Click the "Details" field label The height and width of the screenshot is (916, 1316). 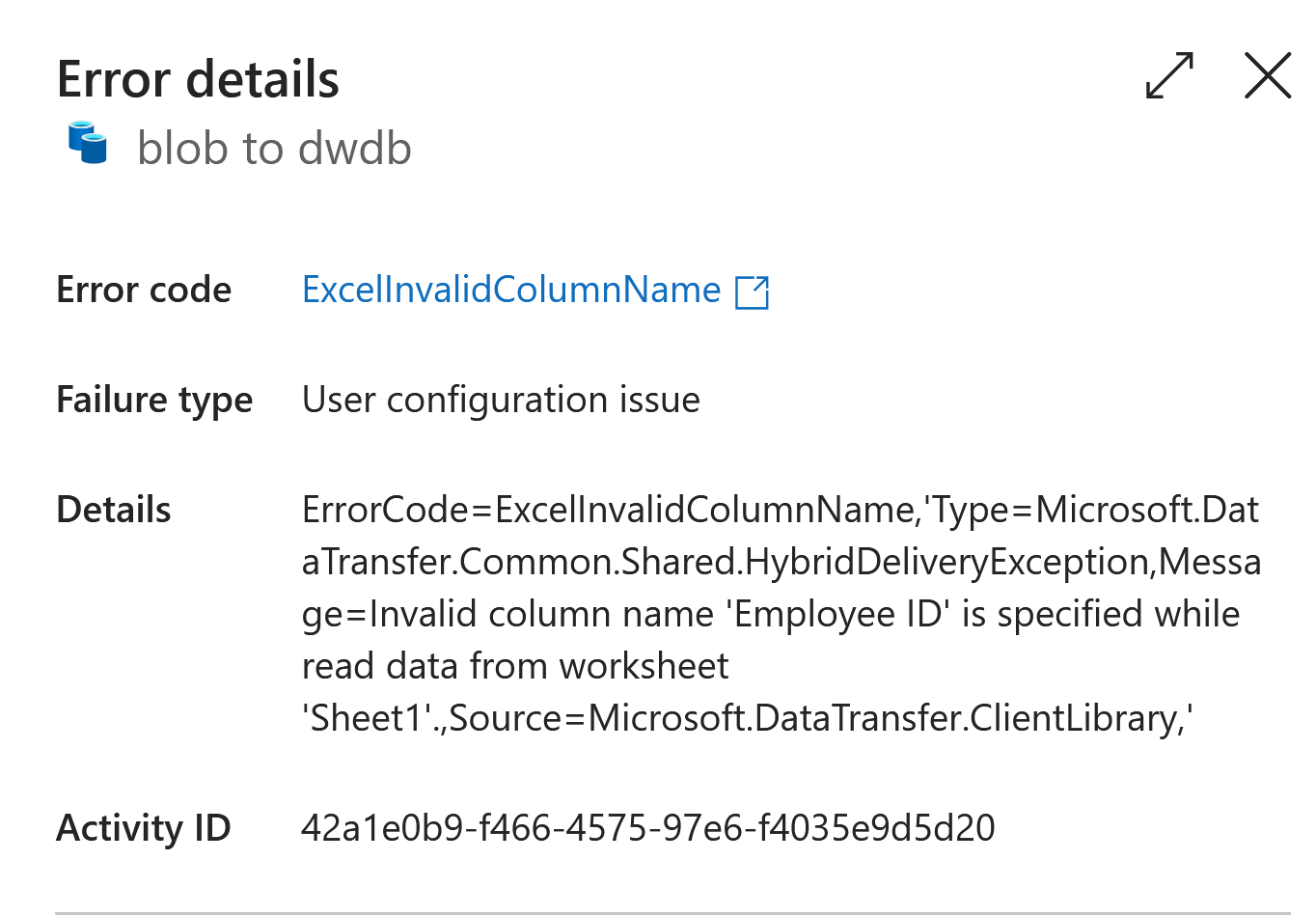114,510
